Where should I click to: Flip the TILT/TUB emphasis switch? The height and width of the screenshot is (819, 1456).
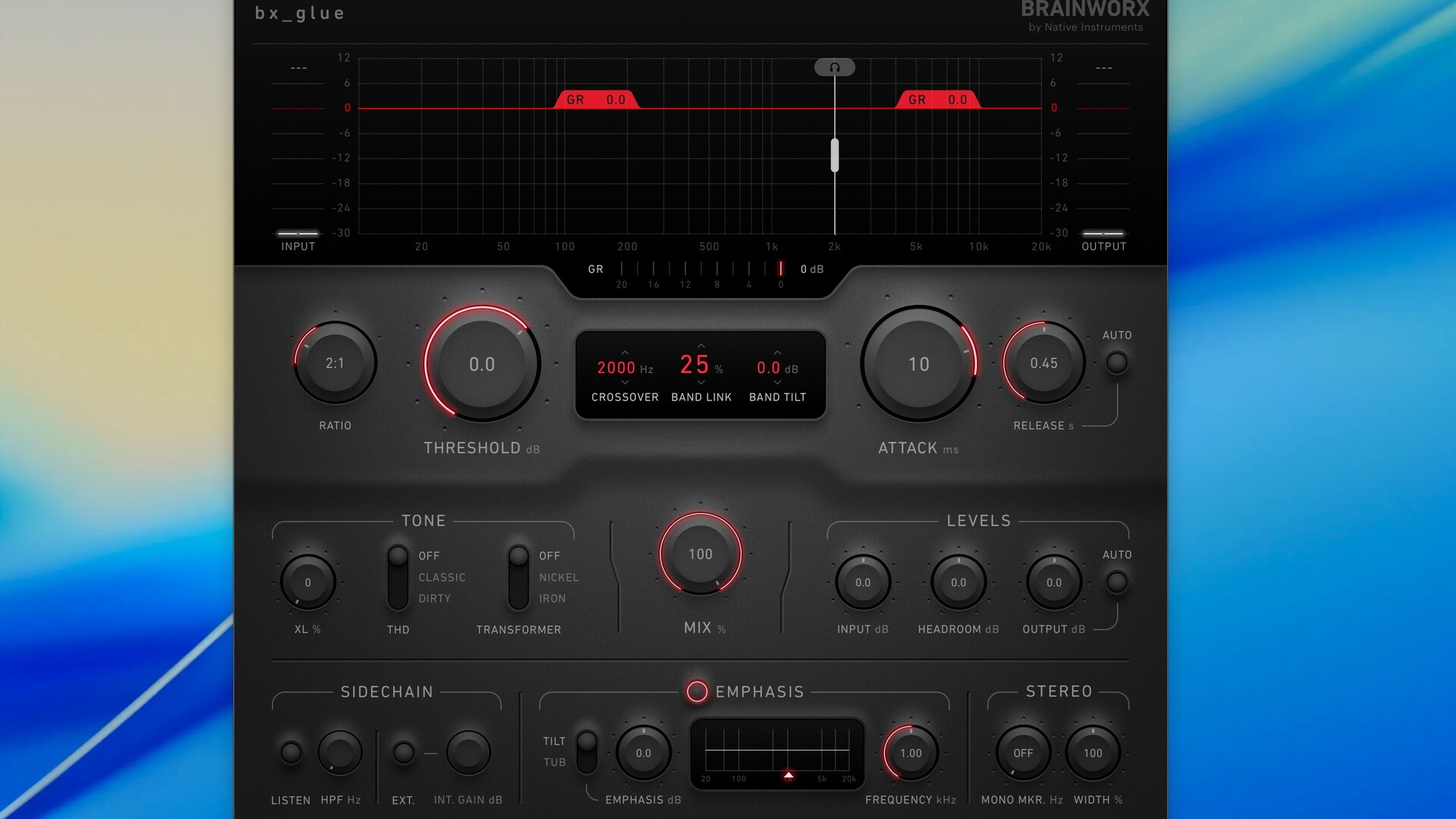587,752
